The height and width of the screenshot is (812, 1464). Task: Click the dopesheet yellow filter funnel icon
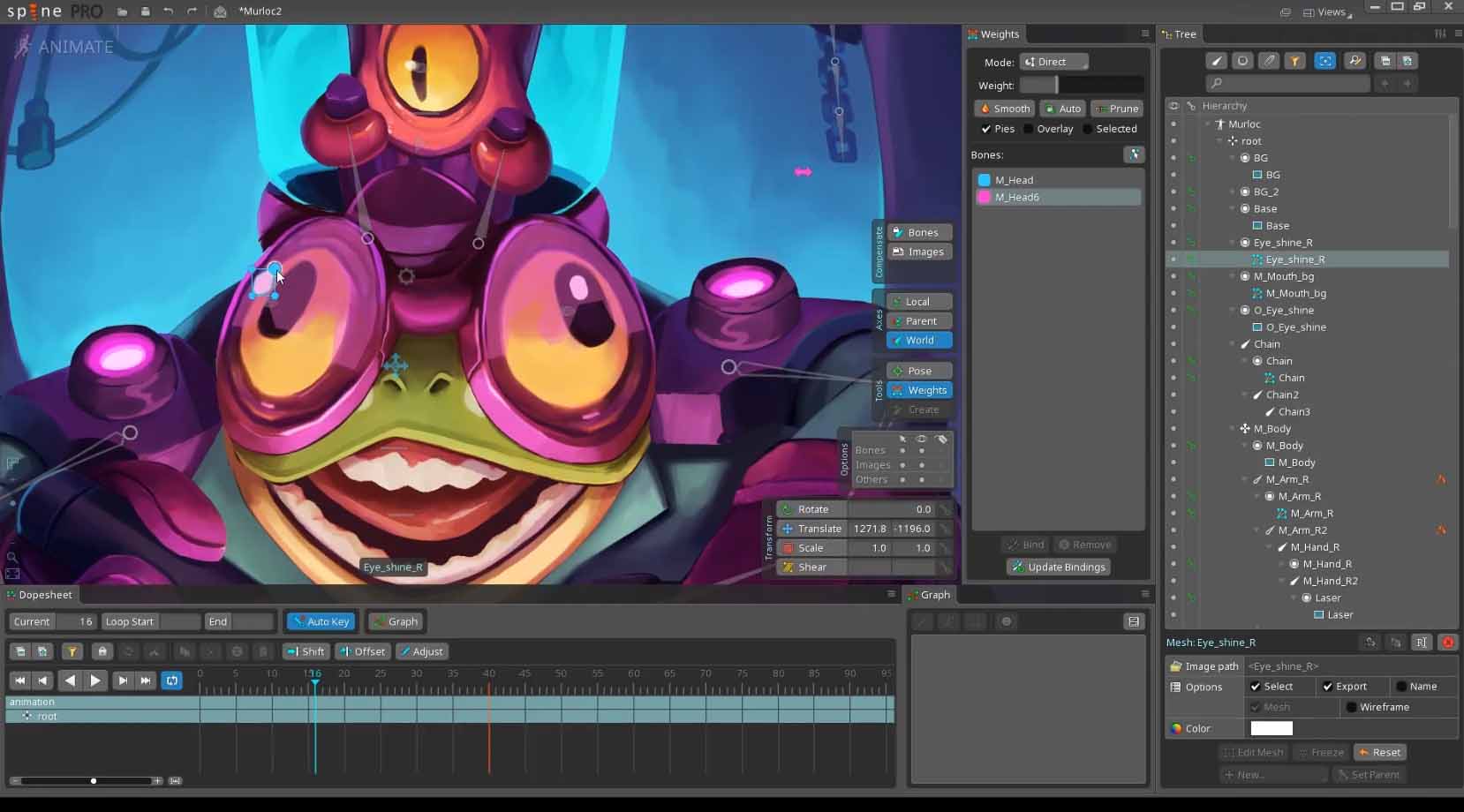[x=72, y=651]
